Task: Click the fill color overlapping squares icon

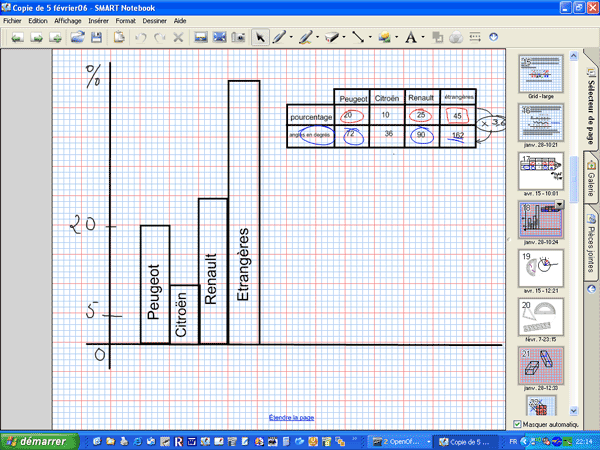Action: (x=437, y=37)
